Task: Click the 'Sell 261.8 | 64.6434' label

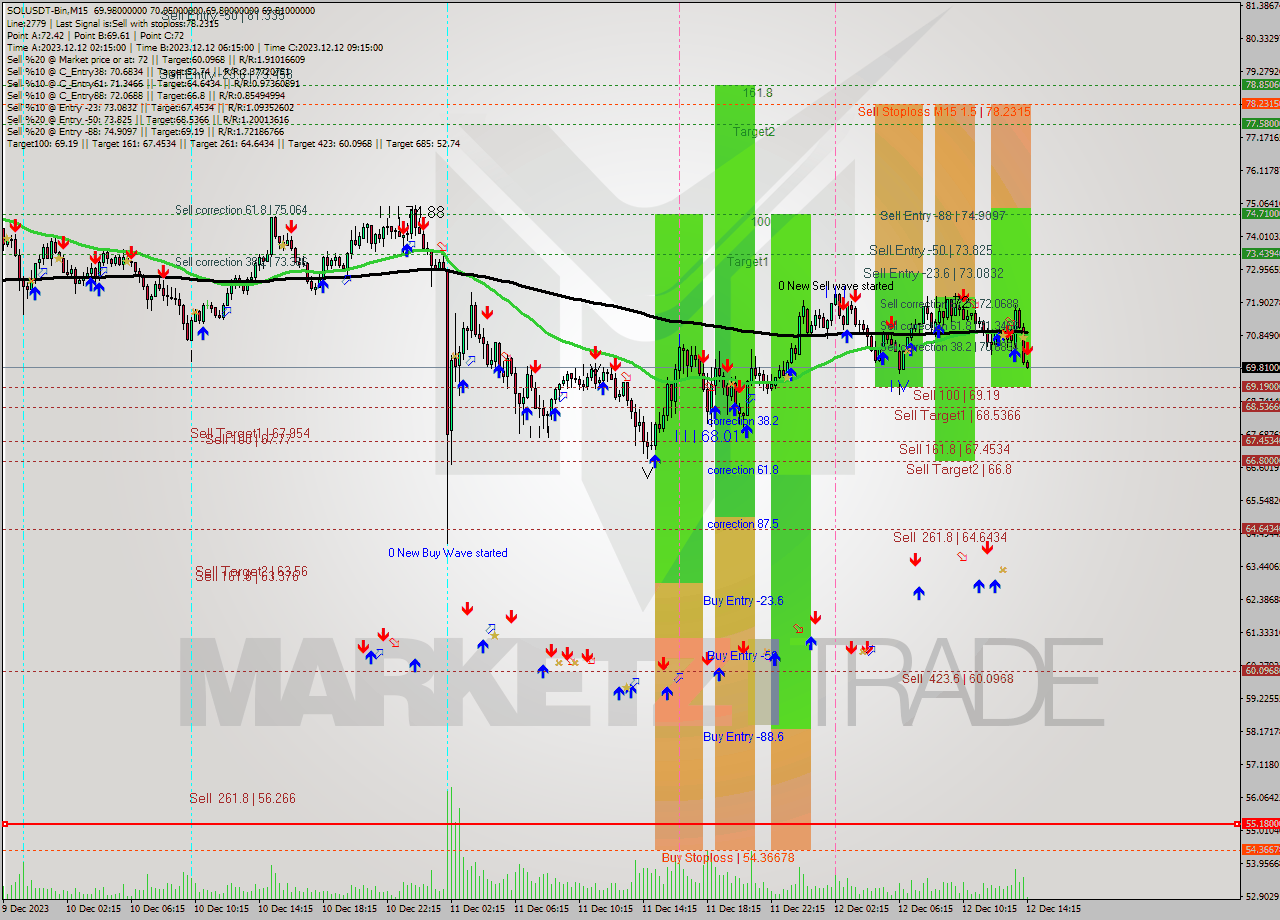Action: pyautogui.click(x=950, y=538)
